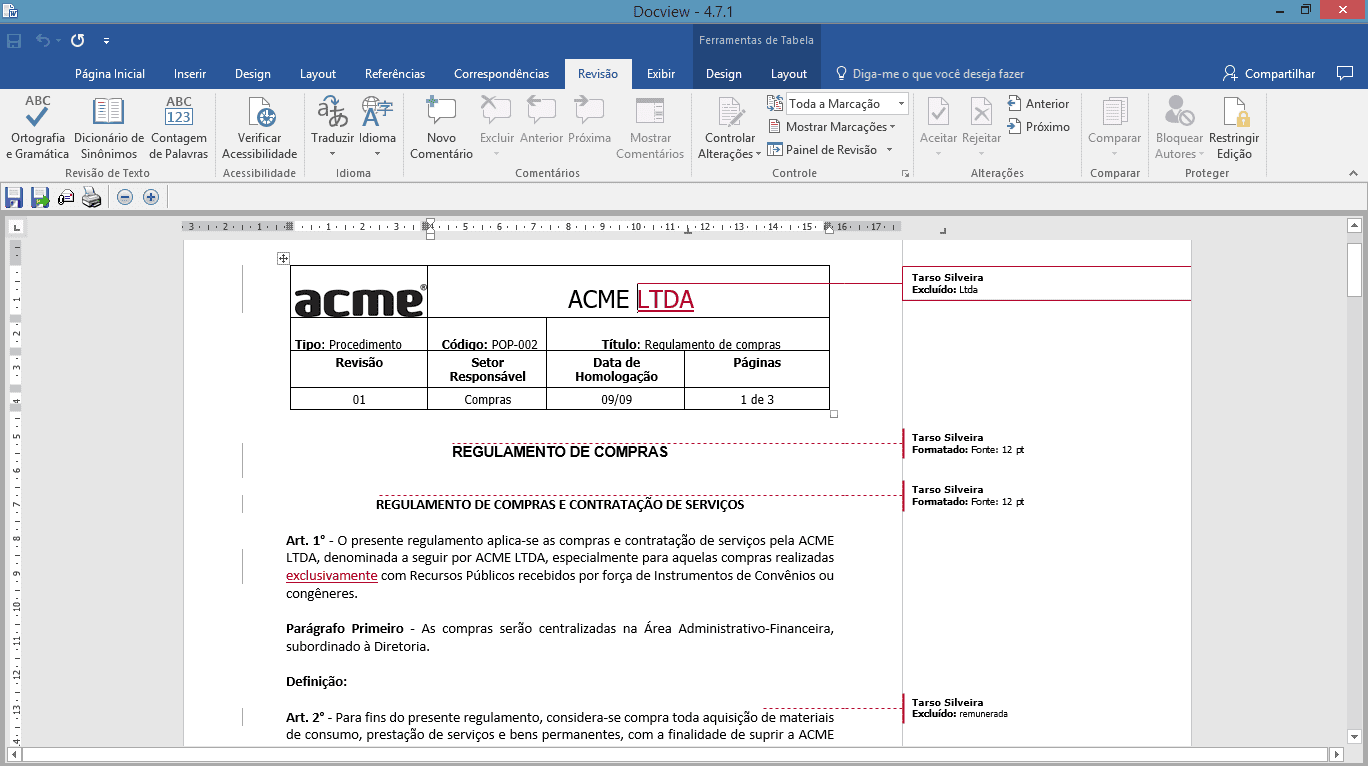Add a Novo Comentário
The width and height of the screenshot is (1368, 766).
[441, 127]
